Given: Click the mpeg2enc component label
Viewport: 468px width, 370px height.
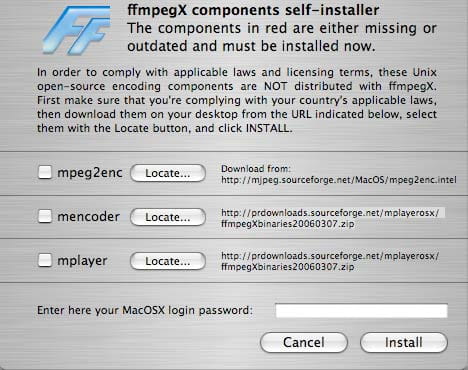Looking at the screenshot, I should (x=90, y=173).
